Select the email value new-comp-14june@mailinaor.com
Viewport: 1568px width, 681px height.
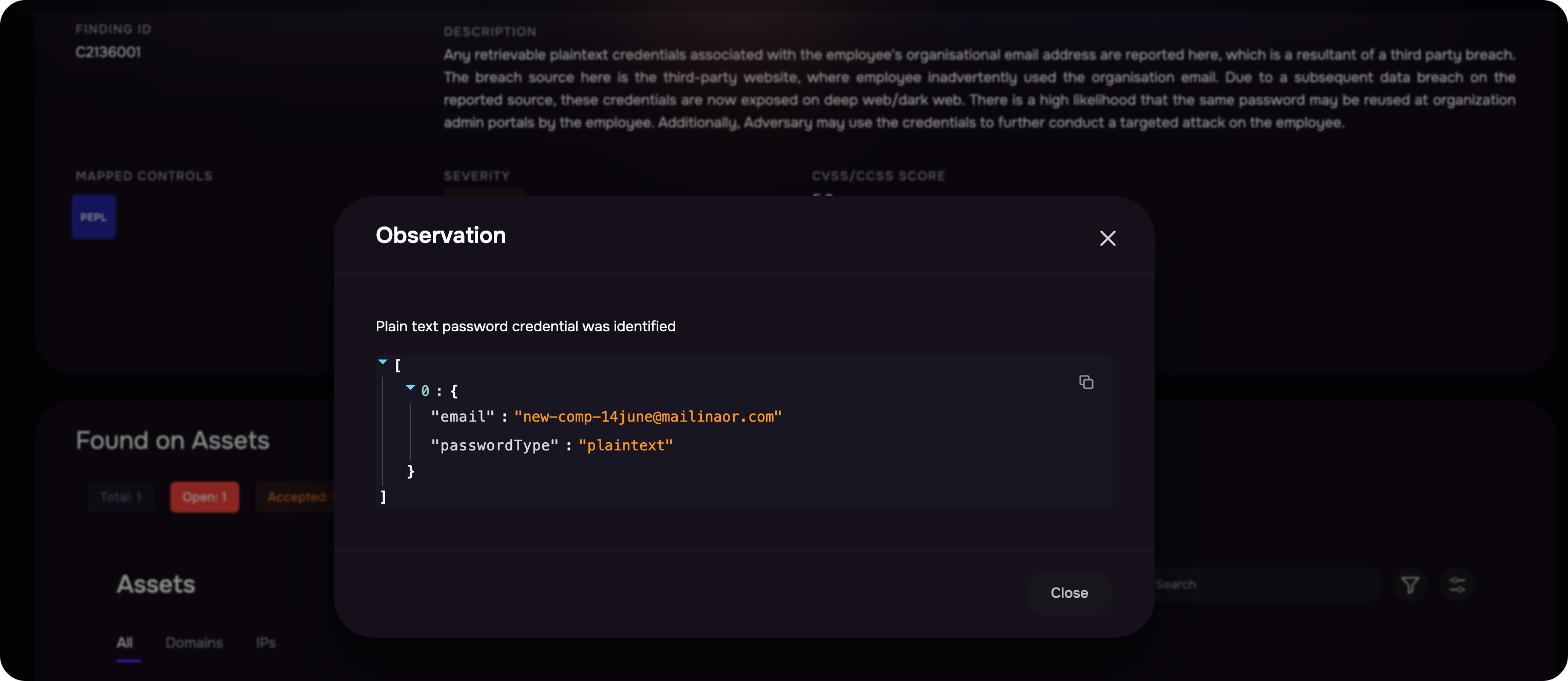coord(647,417)
